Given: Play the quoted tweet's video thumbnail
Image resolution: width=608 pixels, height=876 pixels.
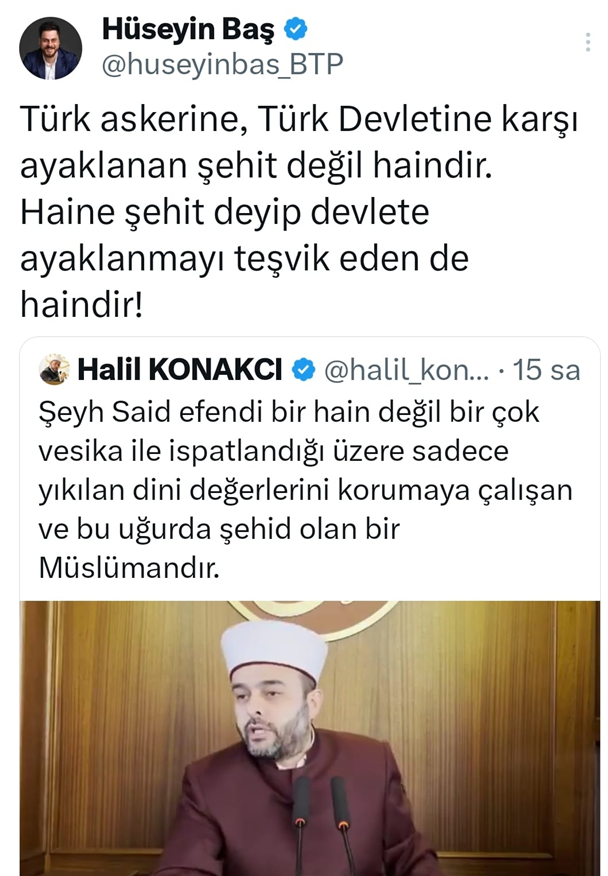Looking at the screenshot, I should click(310, 738).
